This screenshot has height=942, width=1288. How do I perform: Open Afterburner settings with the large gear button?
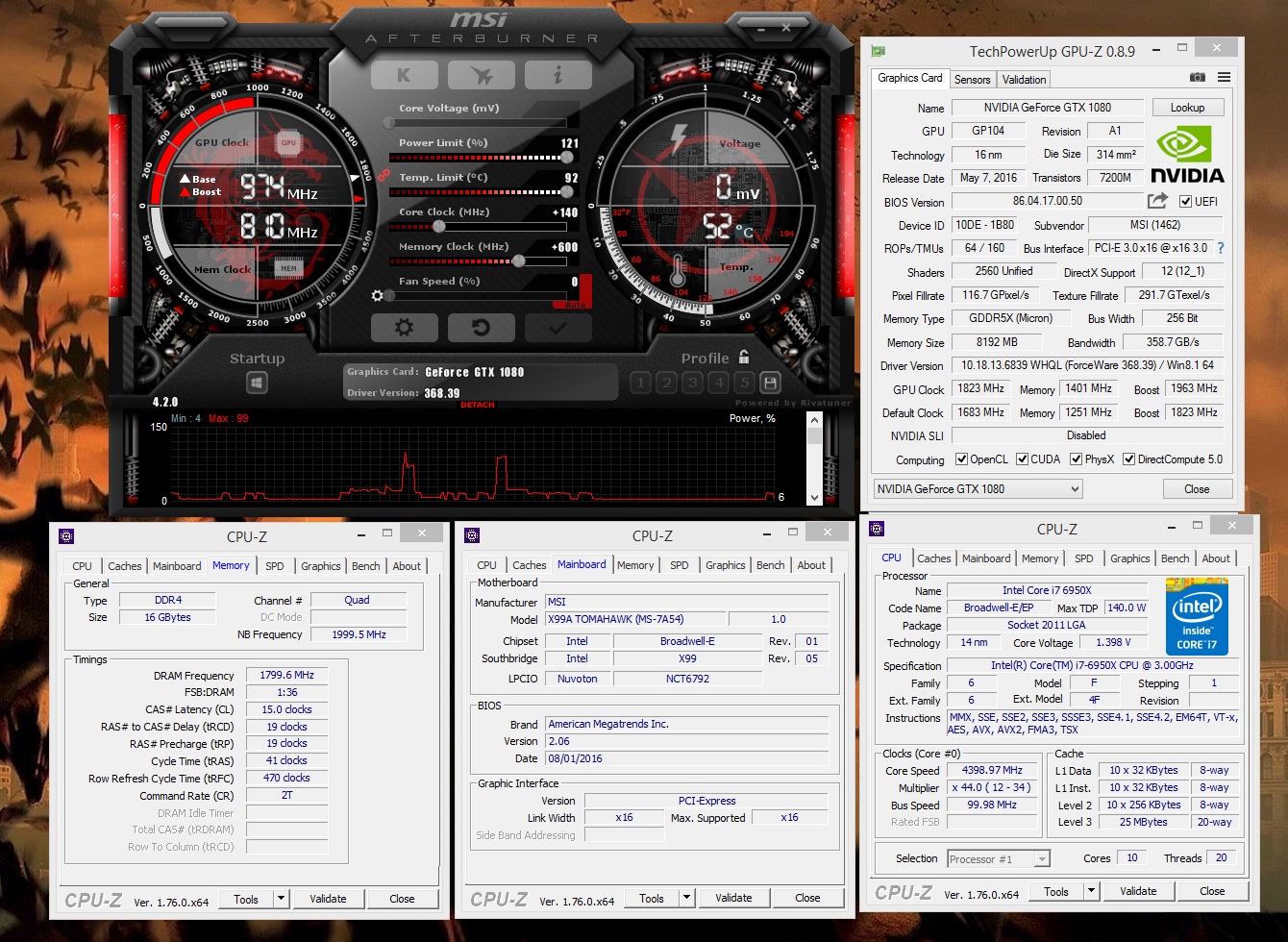coord(404,328)
